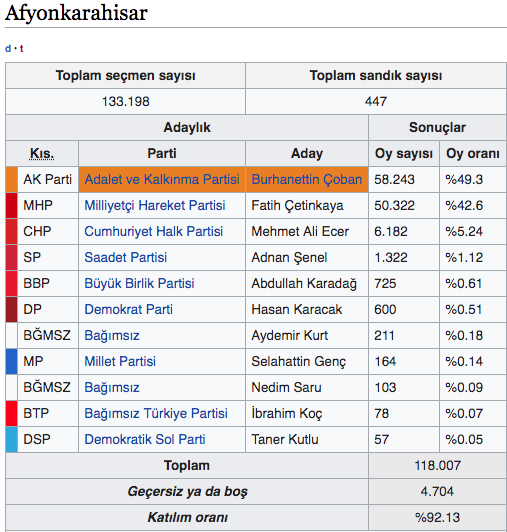Click the bright red BTP color swatch
Viewport: 507px width, 532px height.
click(x=12, y=413)
